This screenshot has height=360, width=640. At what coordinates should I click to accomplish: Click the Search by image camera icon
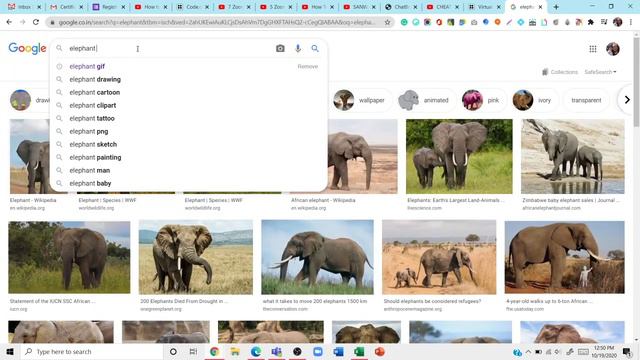pyautogui.click(x=280, y=48)
